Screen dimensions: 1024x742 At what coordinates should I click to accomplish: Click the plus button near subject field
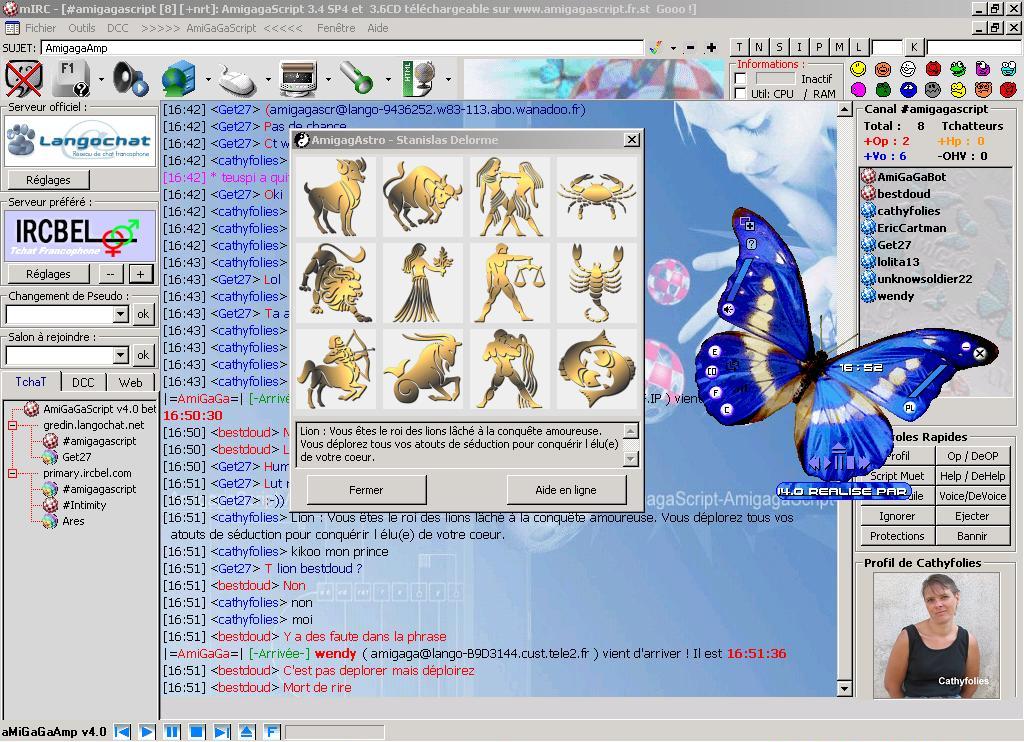tap(711, 48)
